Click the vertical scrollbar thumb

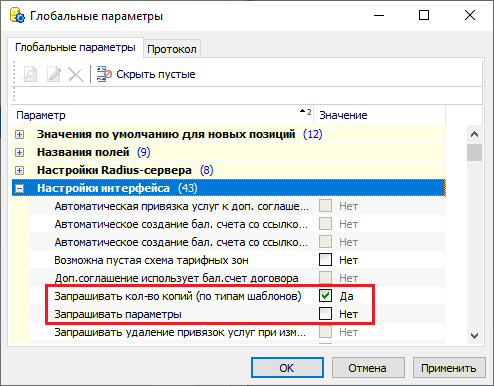[474, 152]
